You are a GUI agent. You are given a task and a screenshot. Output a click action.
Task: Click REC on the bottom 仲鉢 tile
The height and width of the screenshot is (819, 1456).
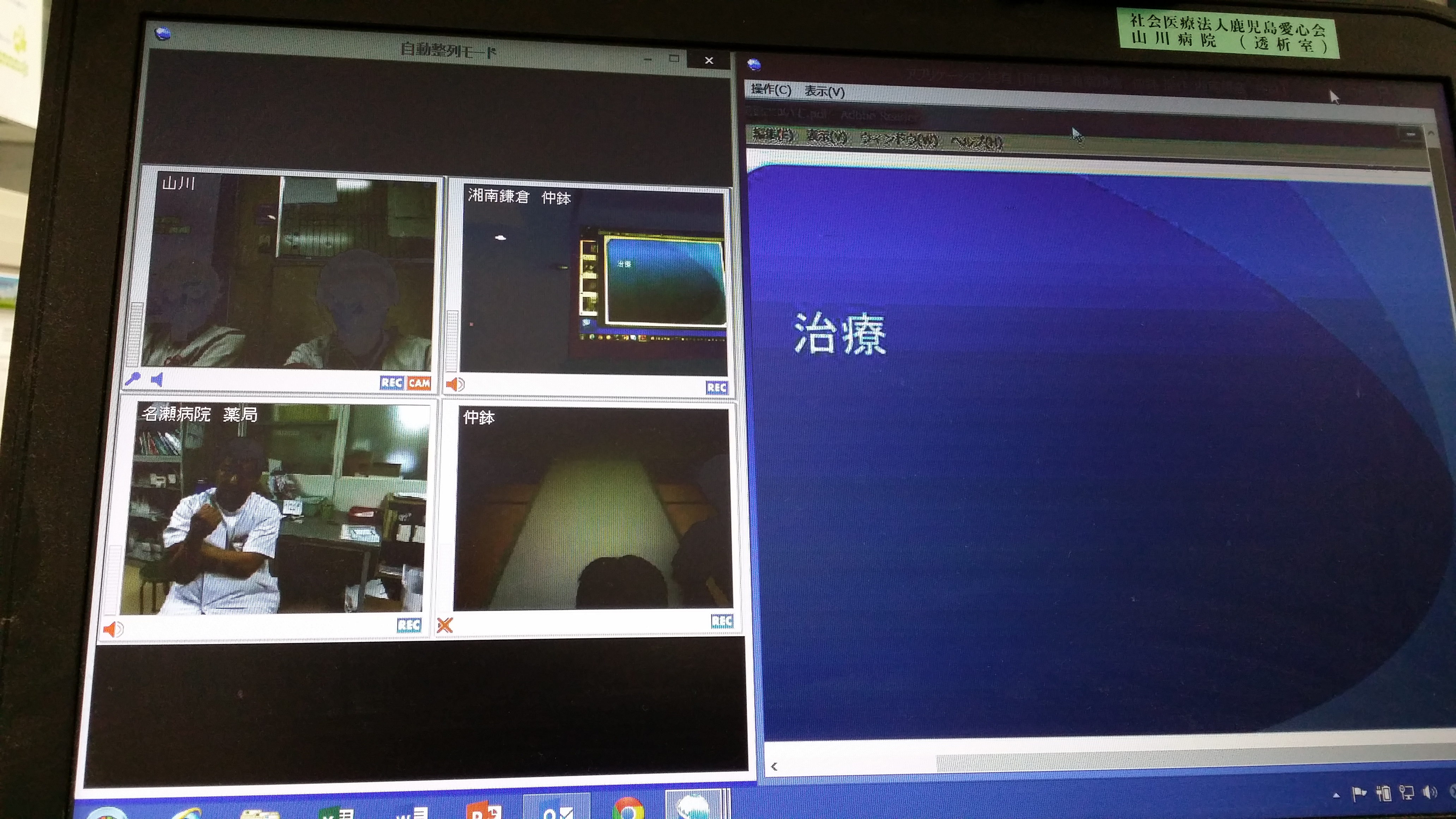pos(722,622)
